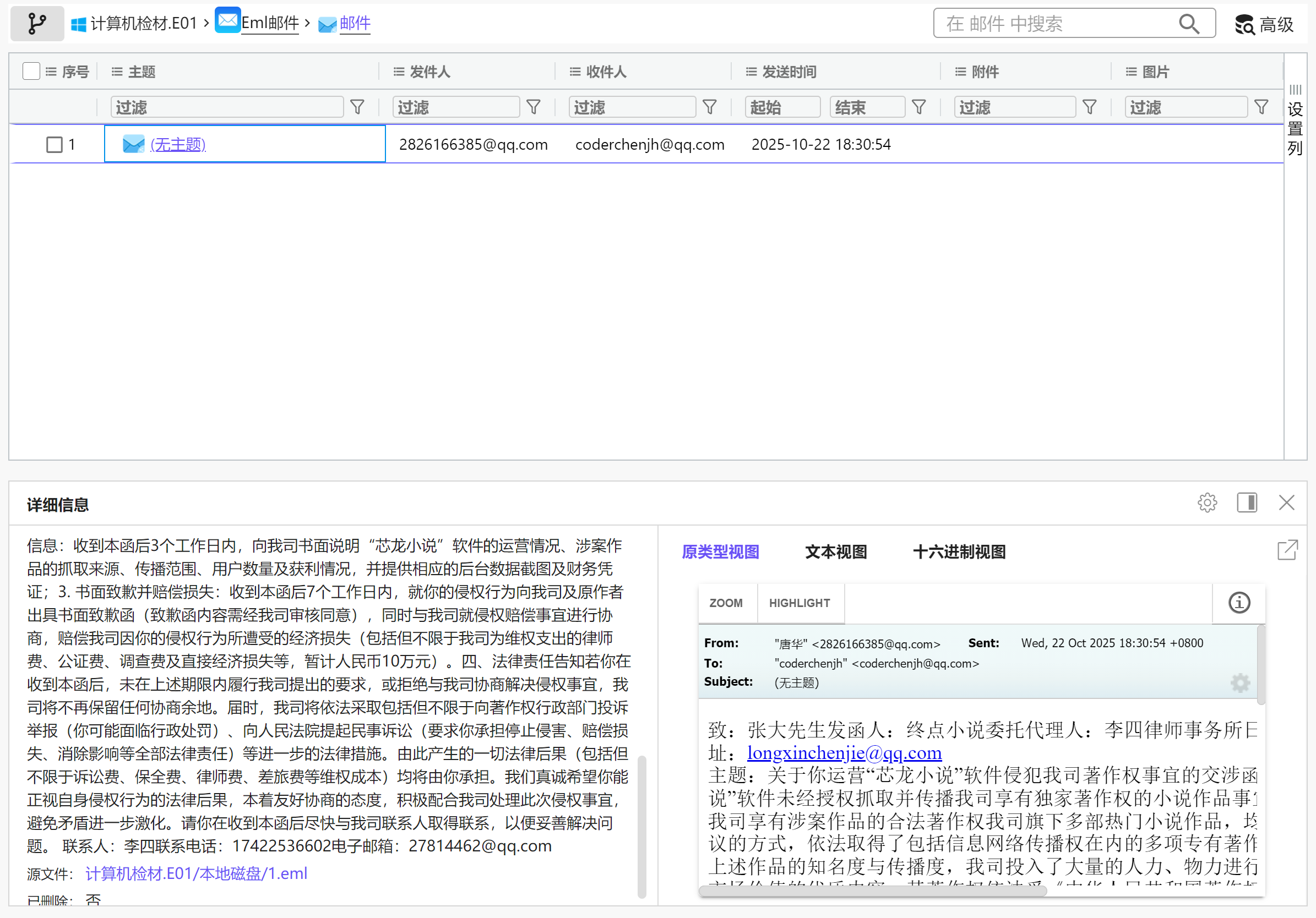1316x918 pixels.
Task: Toggle the detail panel layout icon
Action: 1247,502
